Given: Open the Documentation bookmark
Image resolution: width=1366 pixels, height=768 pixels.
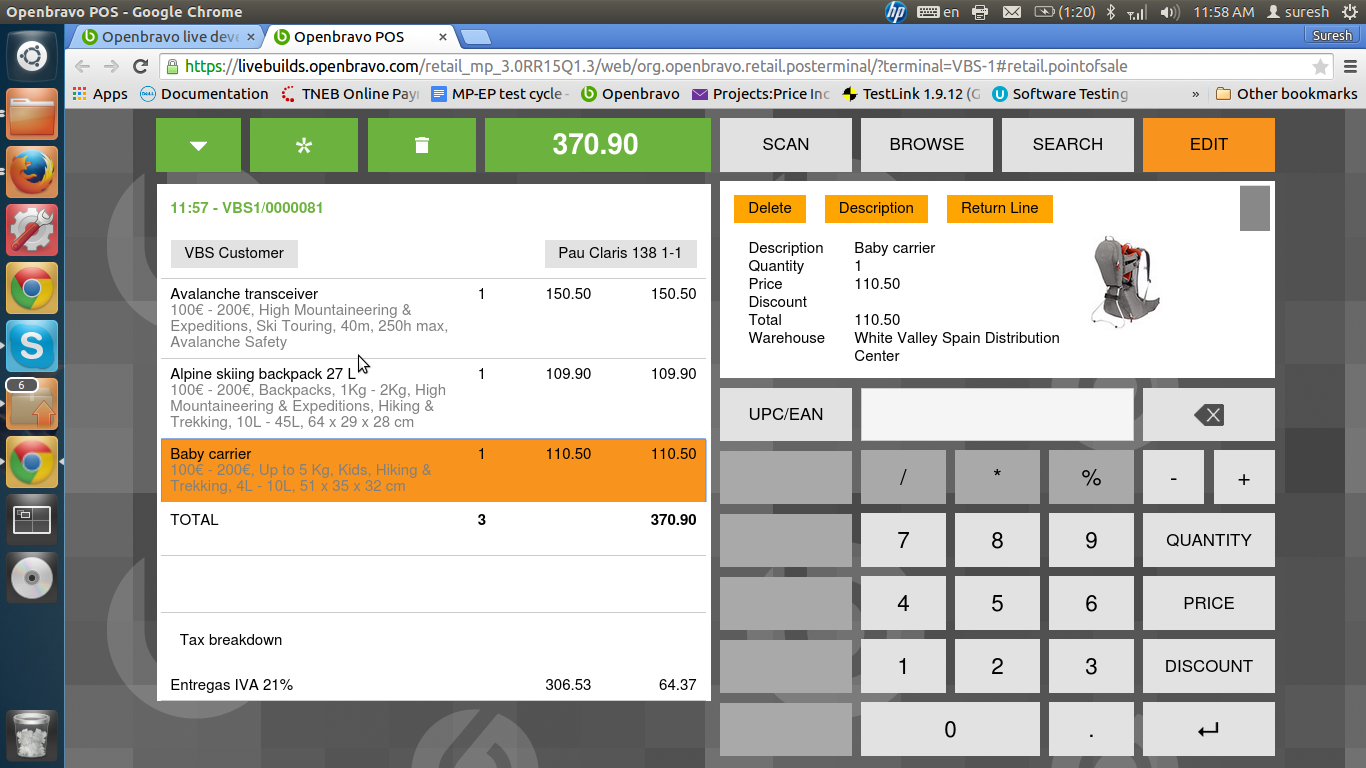Looking at the screenshot, I should [x=205, y=94].
